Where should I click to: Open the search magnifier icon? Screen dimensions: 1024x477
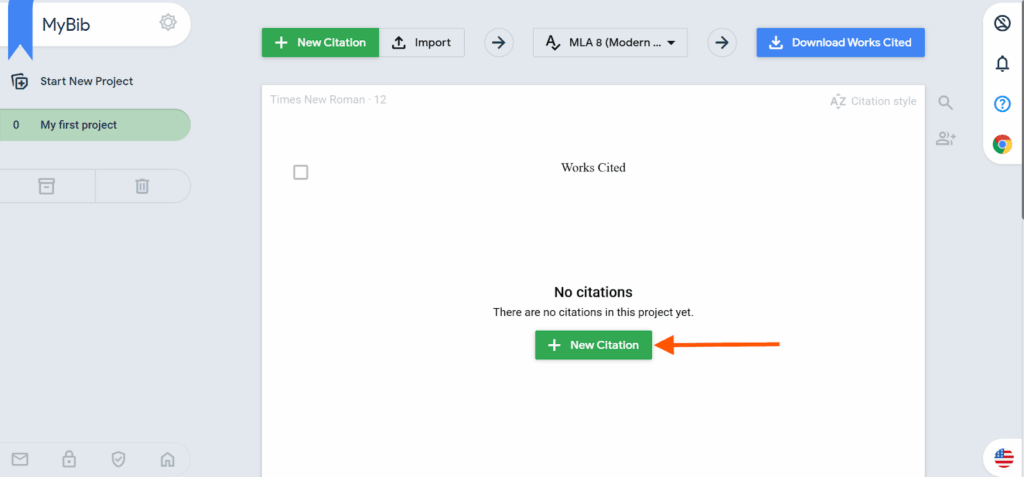(946, 103)
